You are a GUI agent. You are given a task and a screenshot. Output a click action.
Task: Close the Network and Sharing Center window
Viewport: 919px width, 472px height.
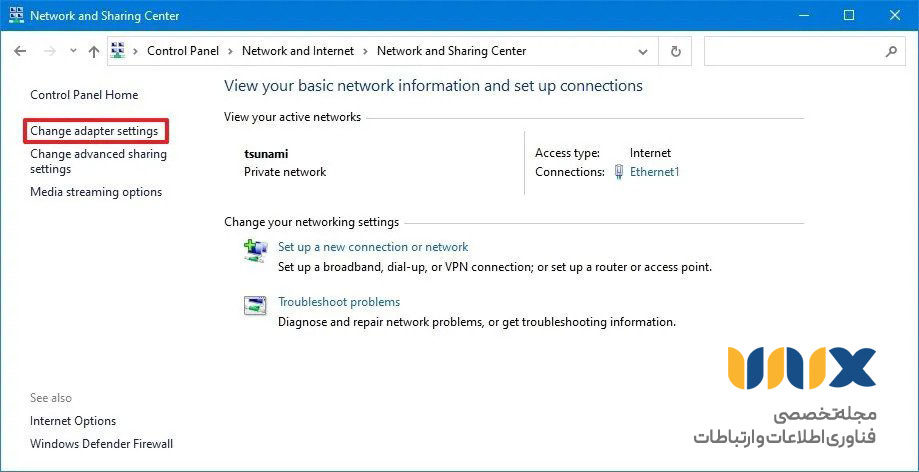[x=894, y=16]
